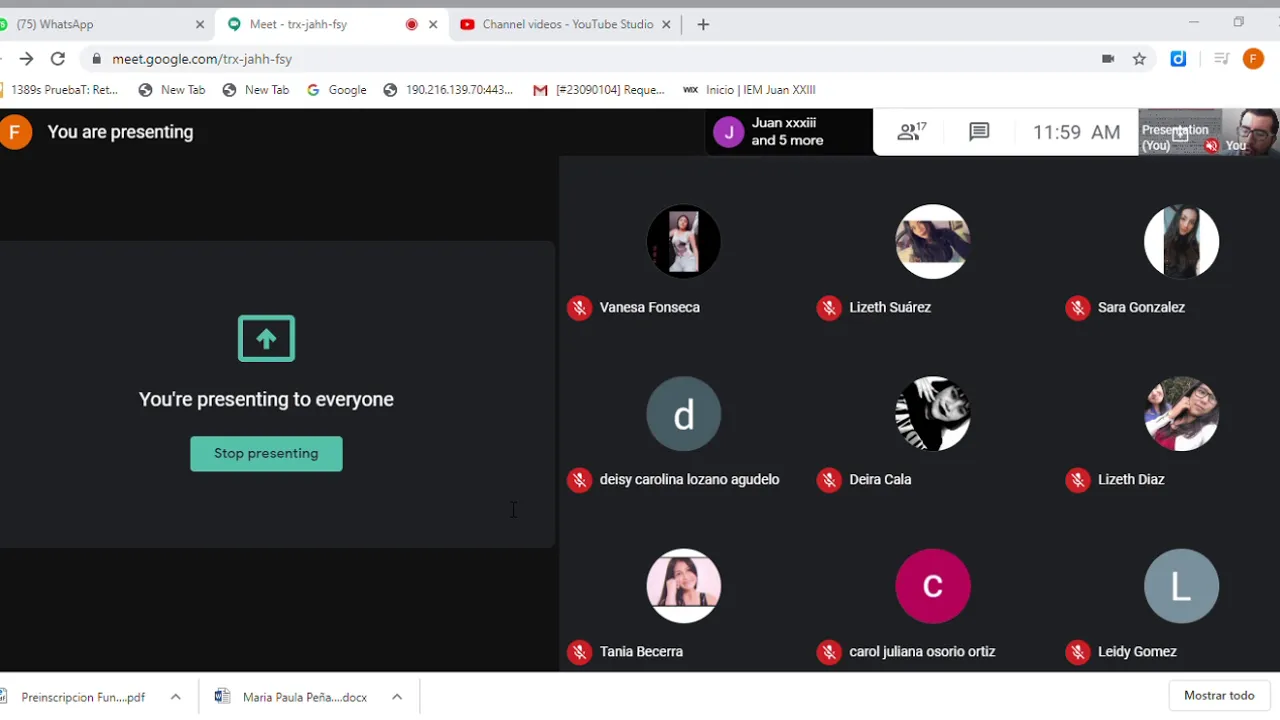Click the orange F avatar beside You are presenting
Viewport: 1280px width, 720px height.
click(x=13, y=132)
